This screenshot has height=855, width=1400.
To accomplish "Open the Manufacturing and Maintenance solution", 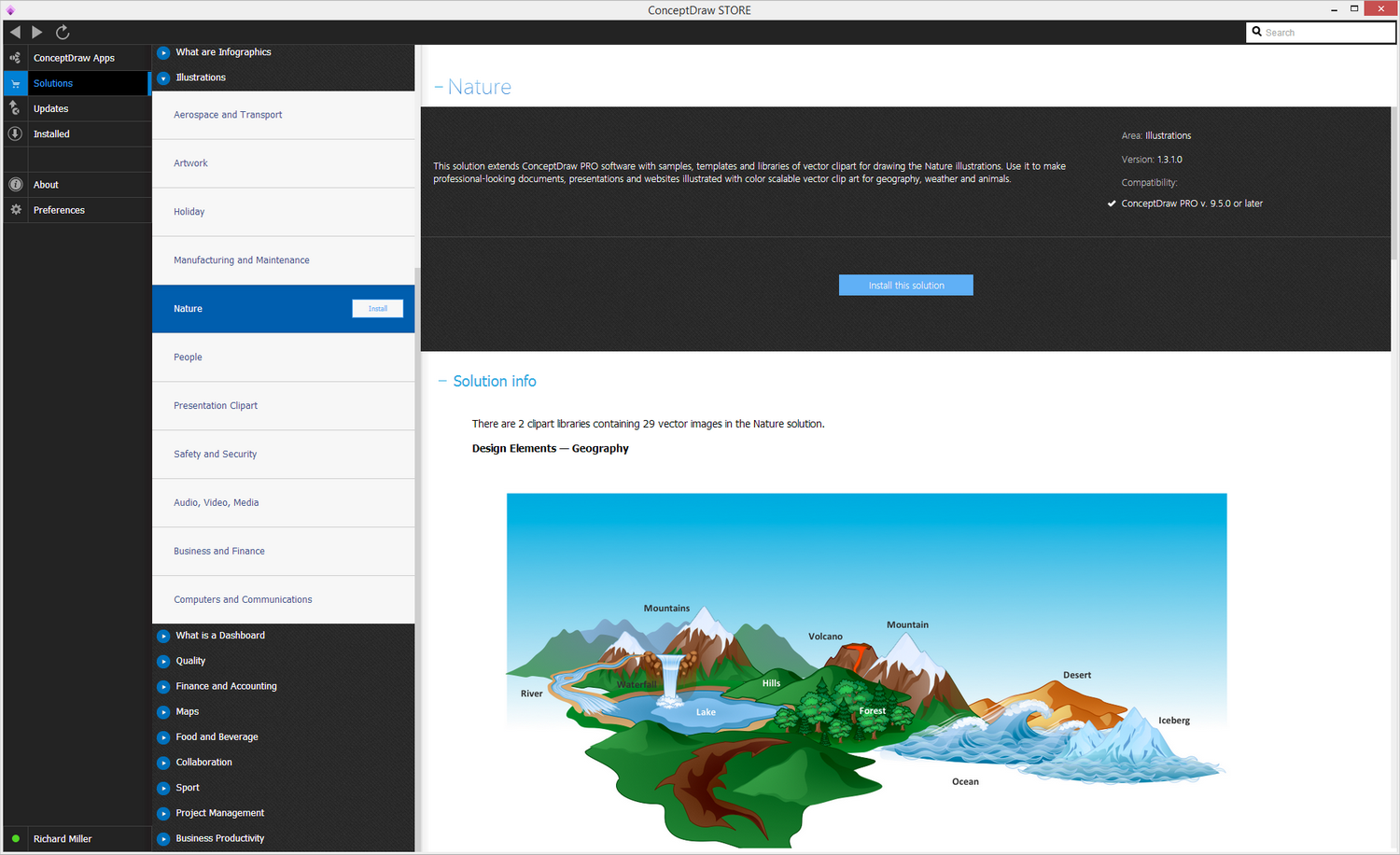I will tap(283, 260).
